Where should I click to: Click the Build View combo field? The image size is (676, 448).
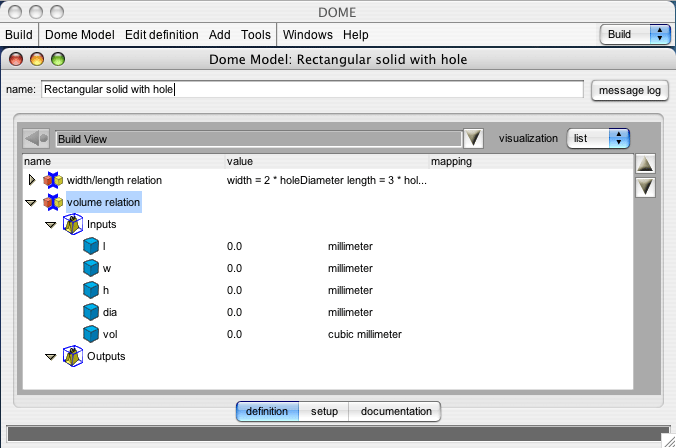[x=259, y=139]
